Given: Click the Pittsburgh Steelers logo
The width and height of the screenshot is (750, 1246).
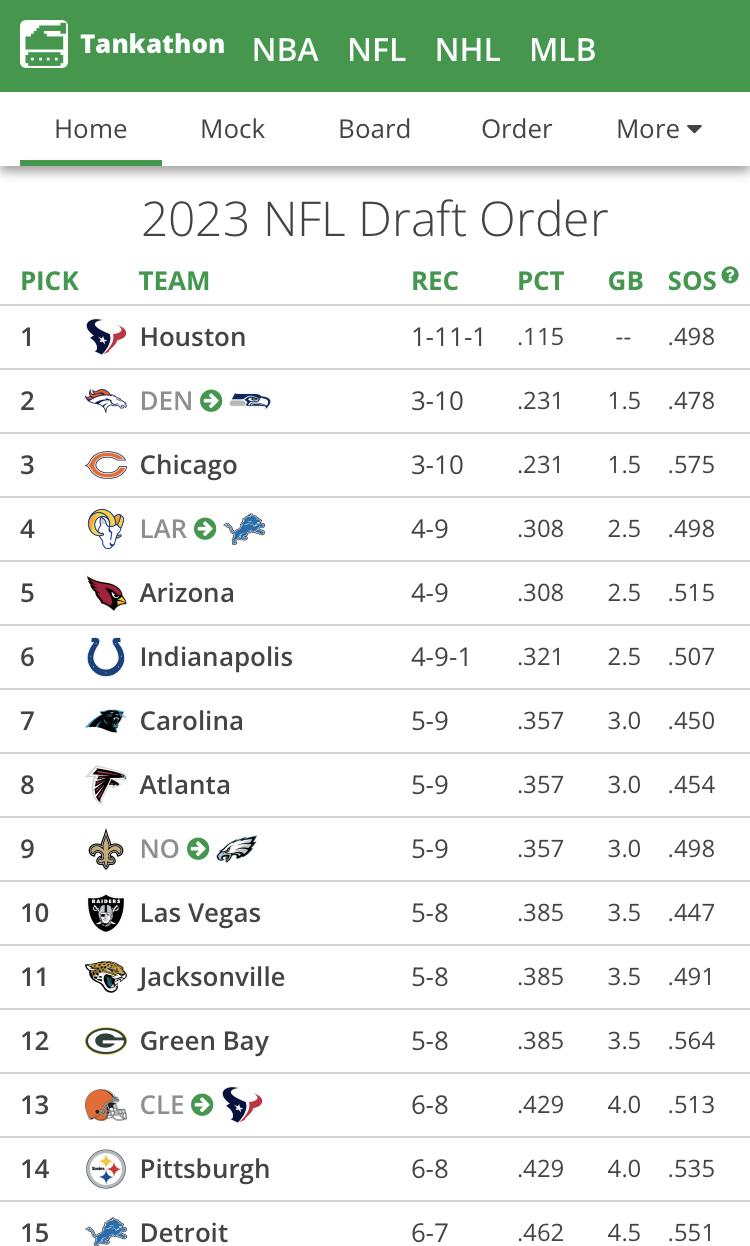Looking at the screenshot, I should click(x=106, y=1169).
